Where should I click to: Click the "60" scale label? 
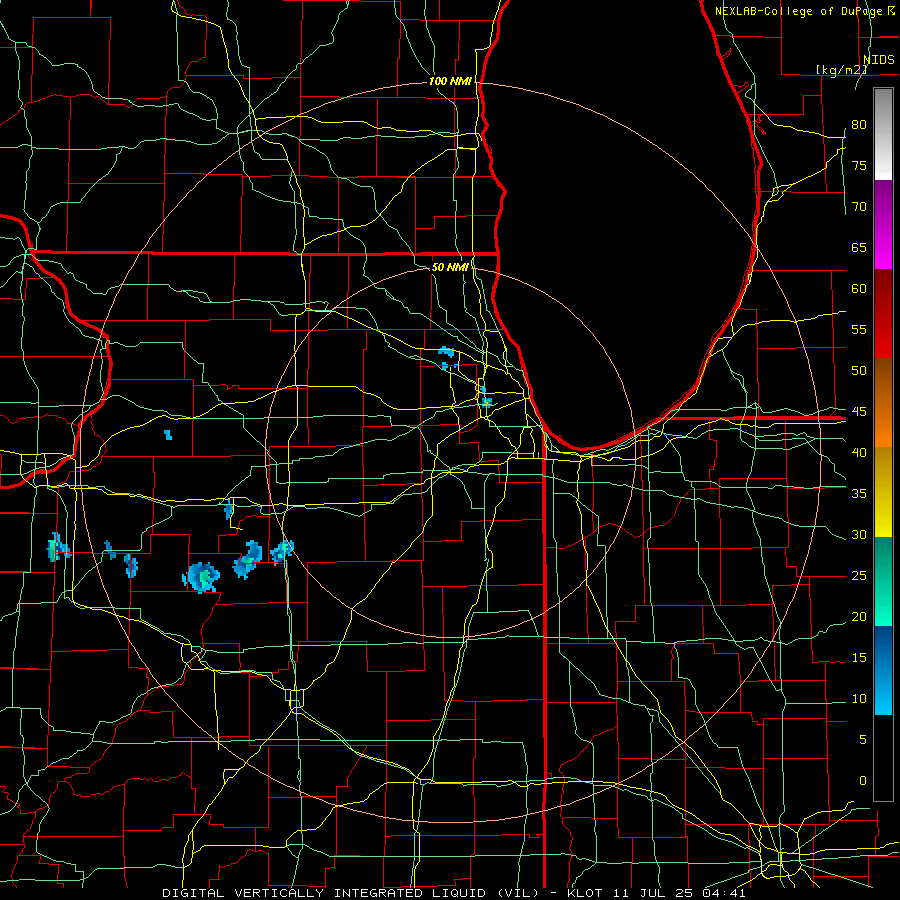click(859, 289)
